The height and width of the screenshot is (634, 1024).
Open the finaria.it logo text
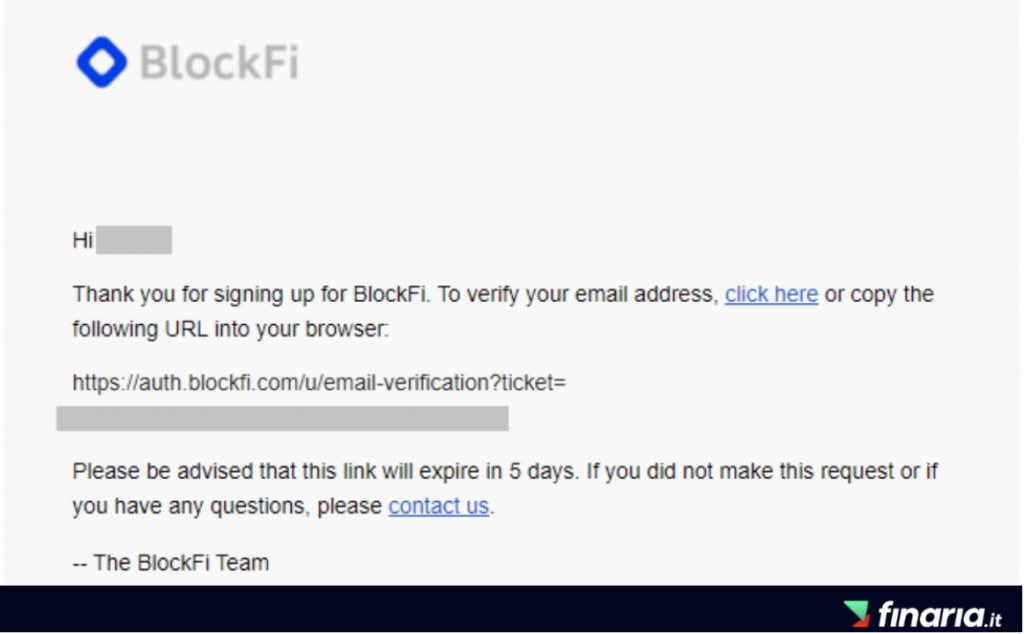coord(940,615)
